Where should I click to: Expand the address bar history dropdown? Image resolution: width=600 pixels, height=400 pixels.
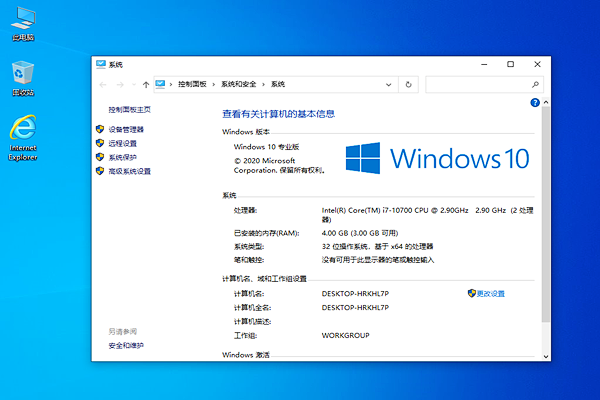(x=388, y=85)
